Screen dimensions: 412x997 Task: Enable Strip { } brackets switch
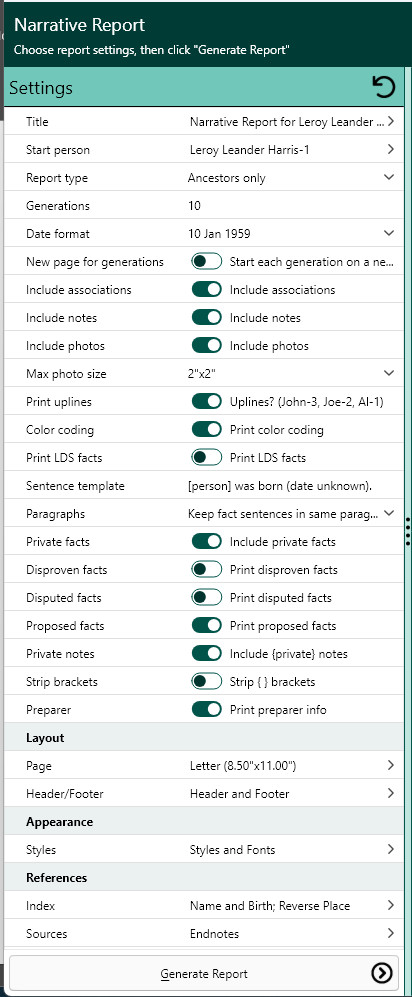click(x=207, y=681)
